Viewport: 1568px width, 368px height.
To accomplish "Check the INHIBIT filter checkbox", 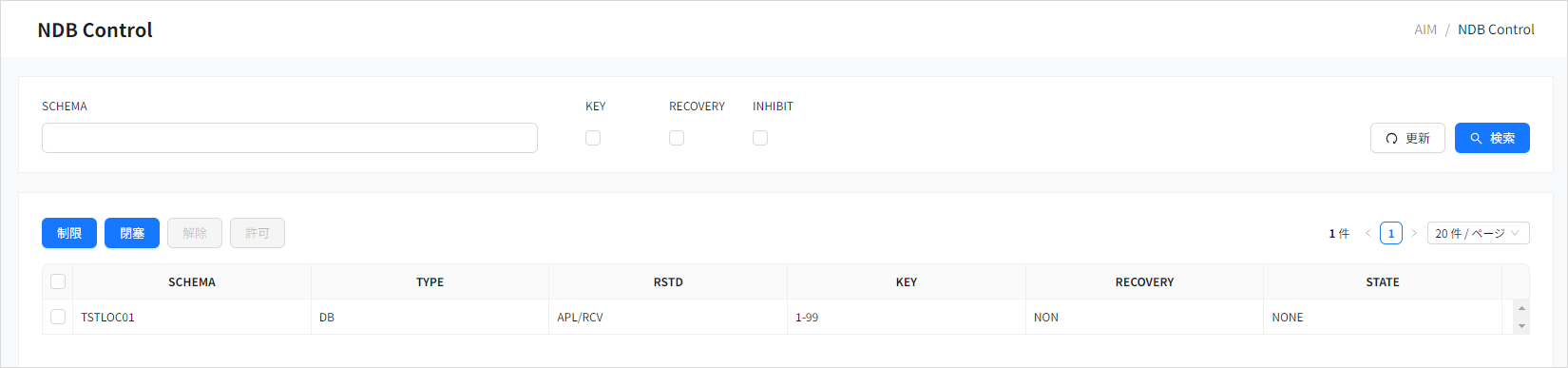I will tap(760, 138).
